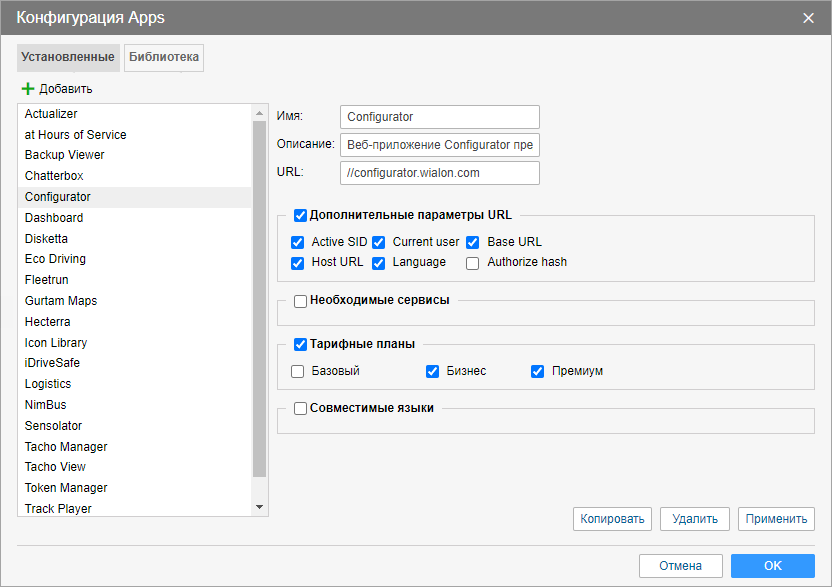Confirm the dialog with OK
Viewport: 832px width, 587px height.
[772, 566]
